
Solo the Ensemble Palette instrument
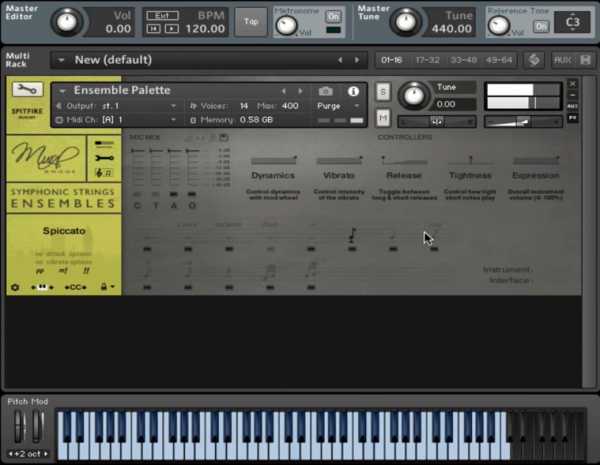tap(383, 92)
